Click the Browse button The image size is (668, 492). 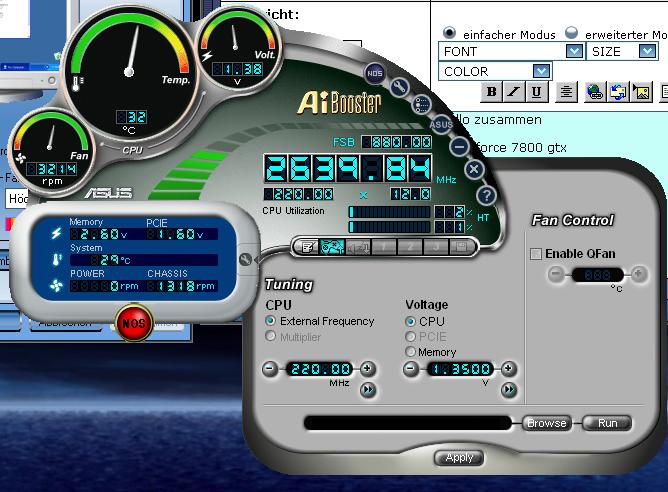click(547, 423)
